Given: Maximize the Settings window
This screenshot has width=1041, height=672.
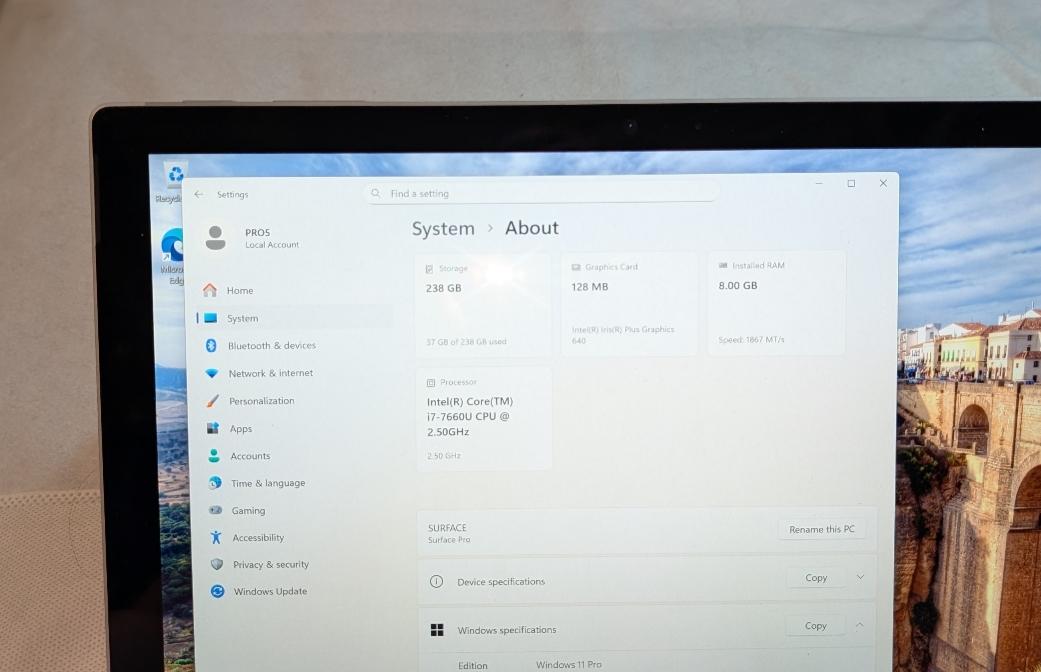Looking at the screenshot, I should (x=851, y=183).
